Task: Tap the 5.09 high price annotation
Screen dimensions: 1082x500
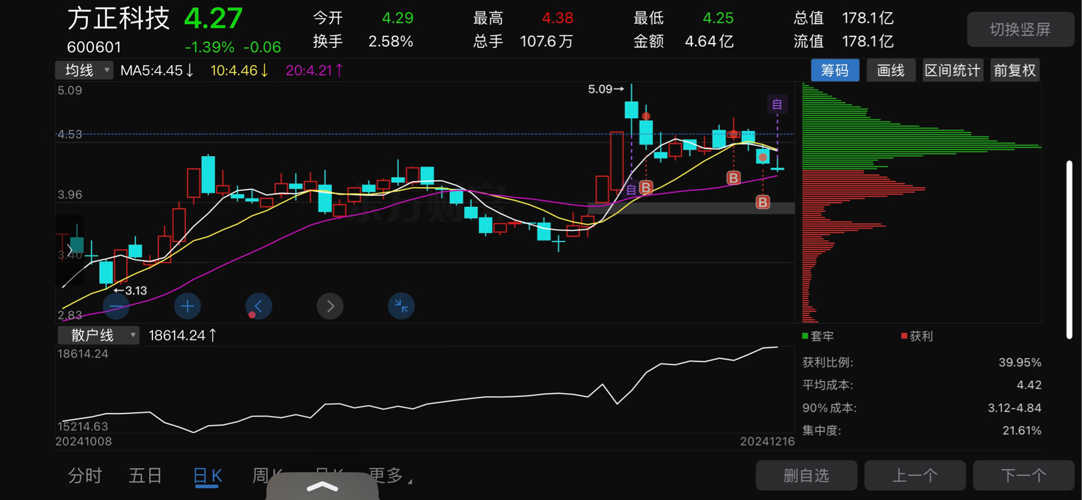Action: [605, 89]
